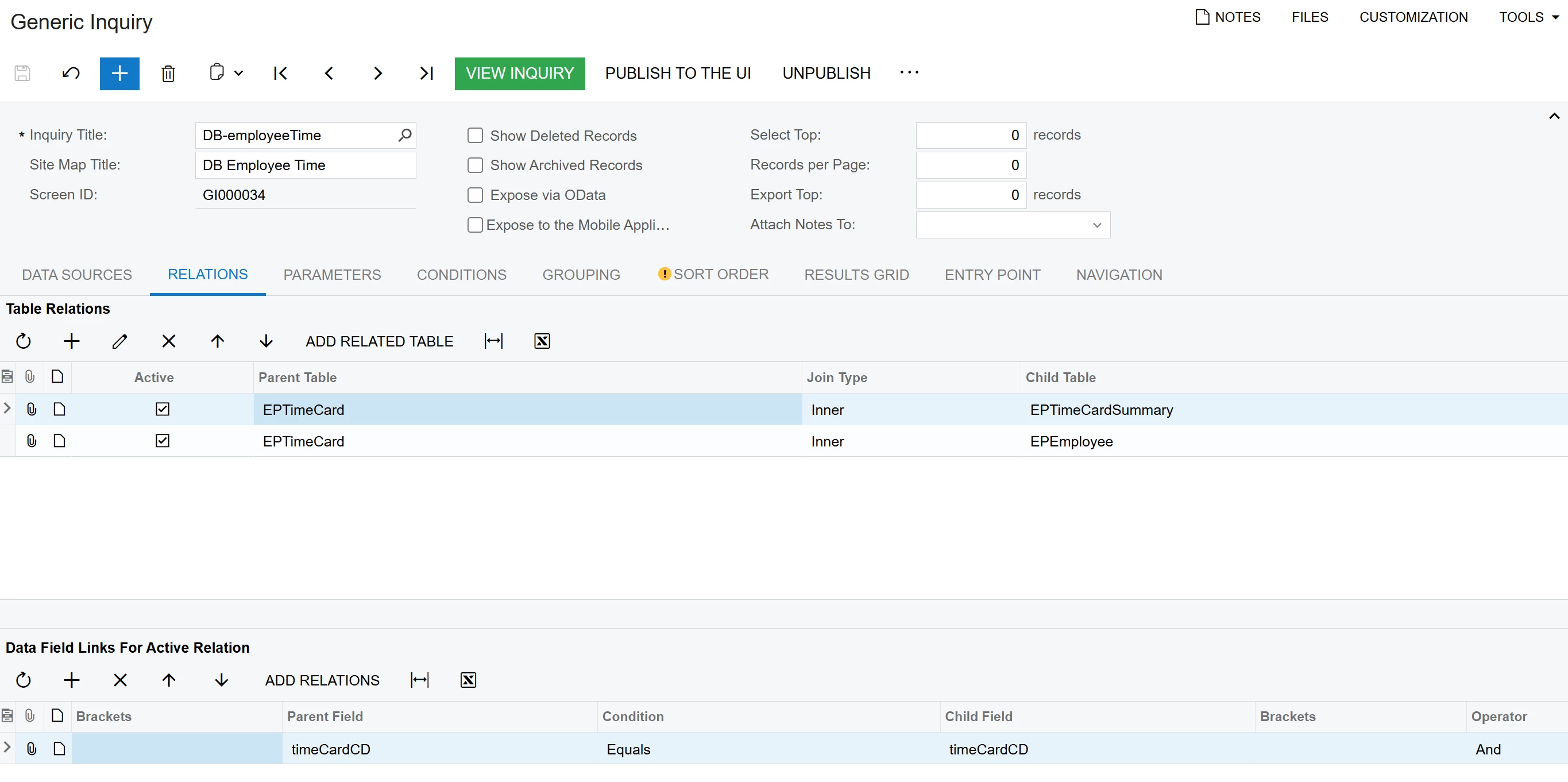The image size is (1568, 782).
Task: Enable Show Deleted Records checkbox
Action: point(475,135)
